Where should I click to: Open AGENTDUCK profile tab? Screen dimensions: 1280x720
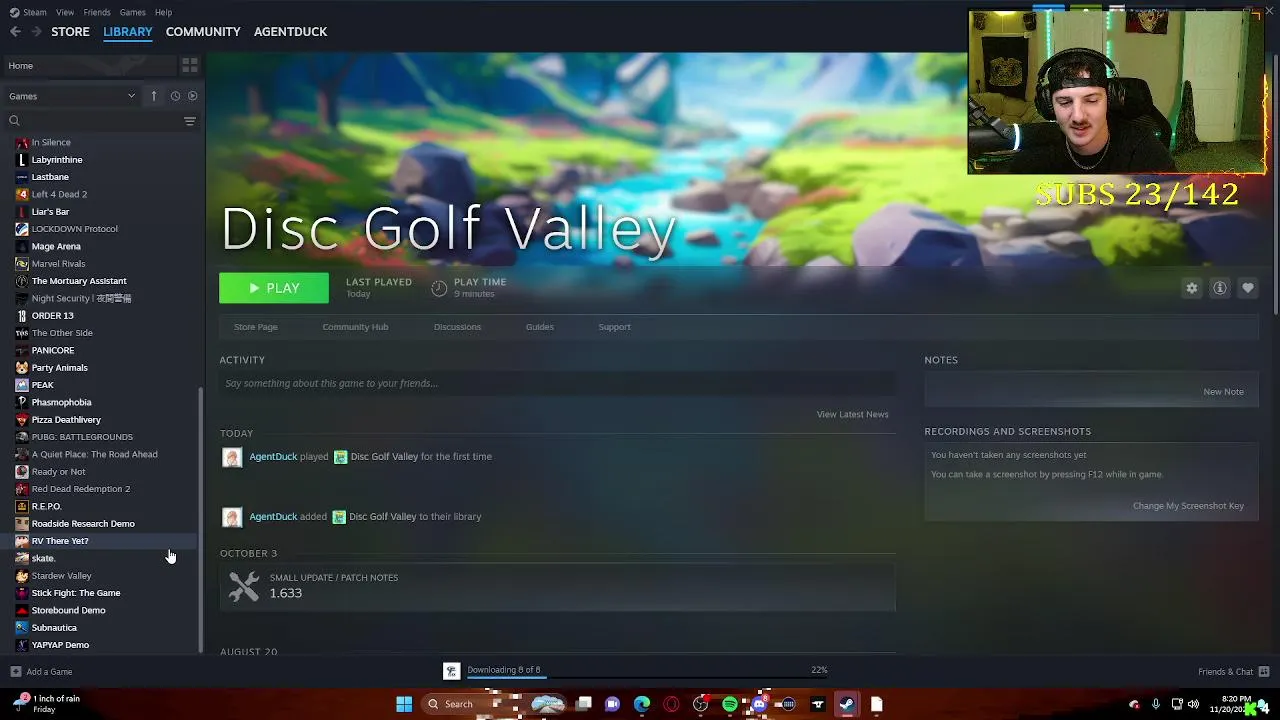tap(290, 32)
